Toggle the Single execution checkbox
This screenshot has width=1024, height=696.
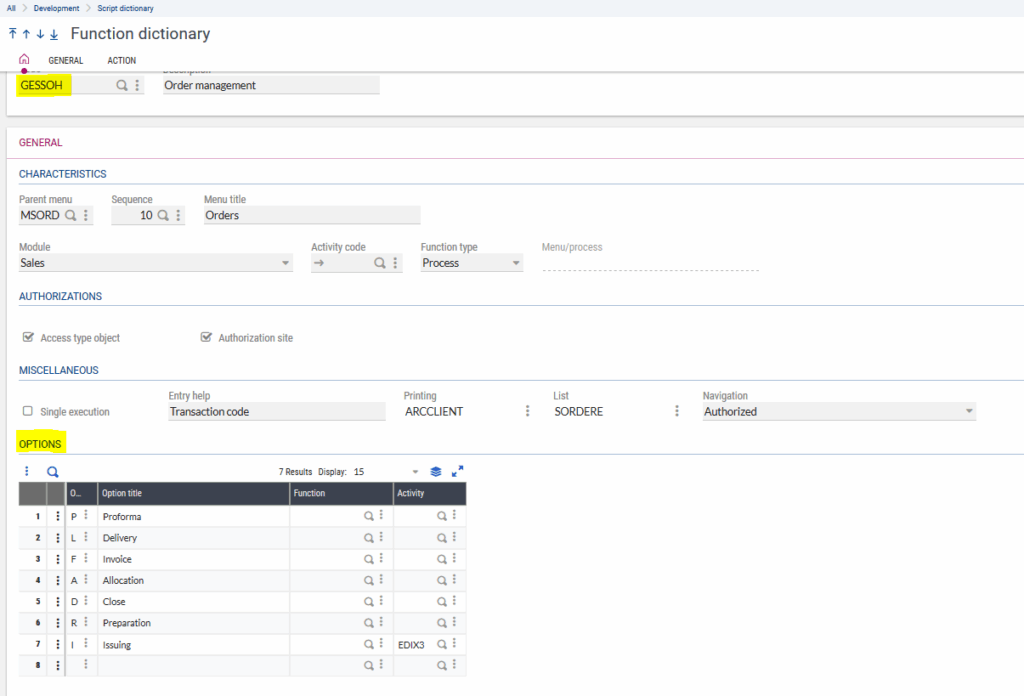[27, 411]
